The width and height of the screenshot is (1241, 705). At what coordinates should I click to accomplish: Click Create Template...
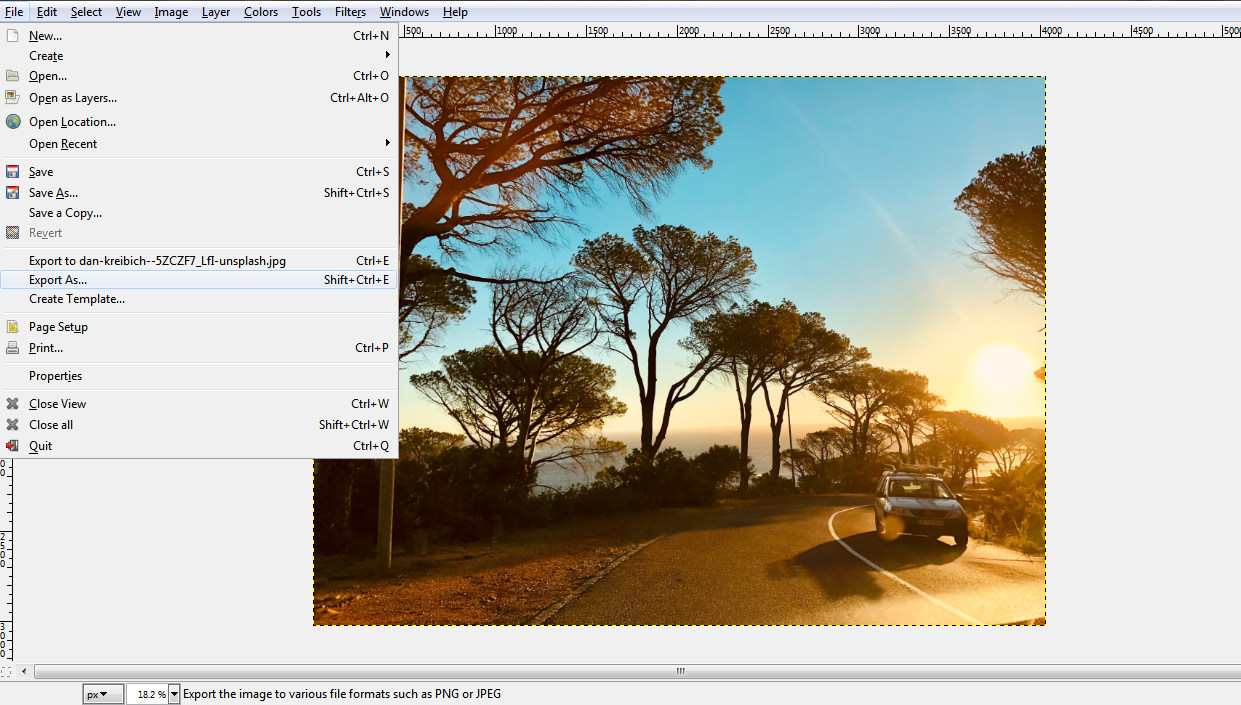click(x=77, y=299)
